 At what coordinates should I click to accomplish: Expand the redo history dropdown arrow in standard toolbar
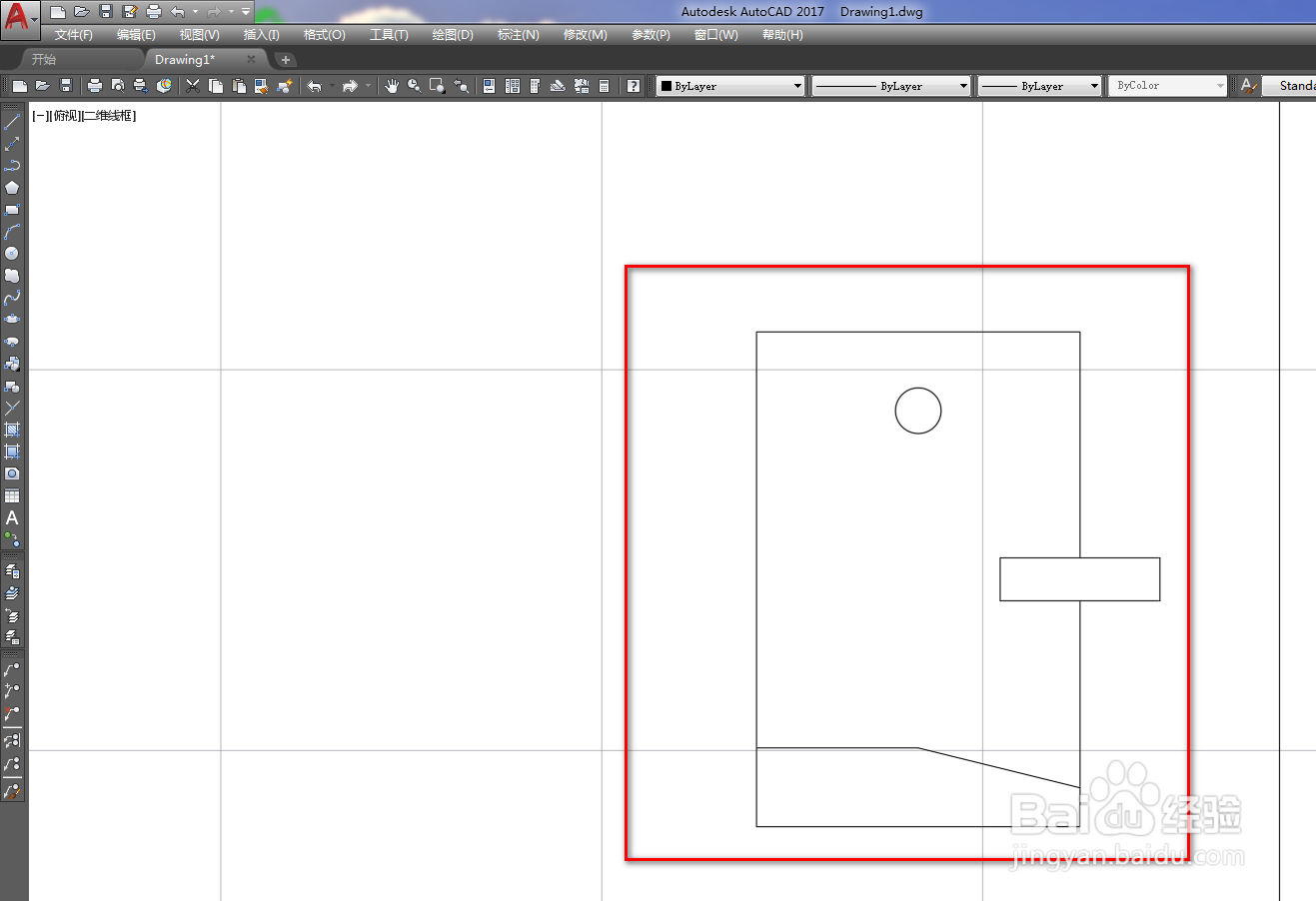click(x=368, y=86)
